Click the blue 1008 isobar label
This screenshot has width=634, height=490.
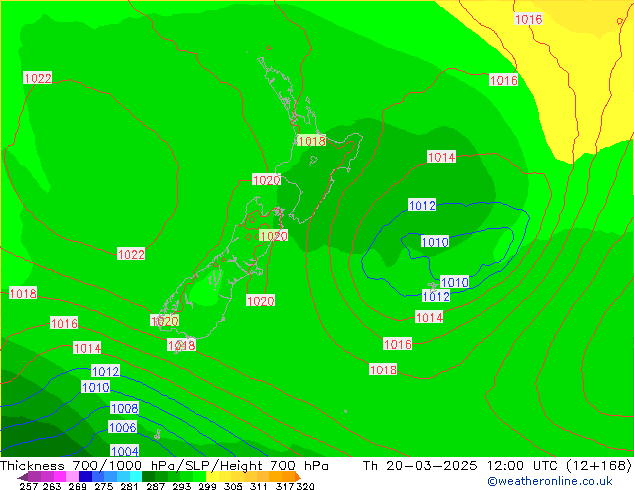coord(125,408)
